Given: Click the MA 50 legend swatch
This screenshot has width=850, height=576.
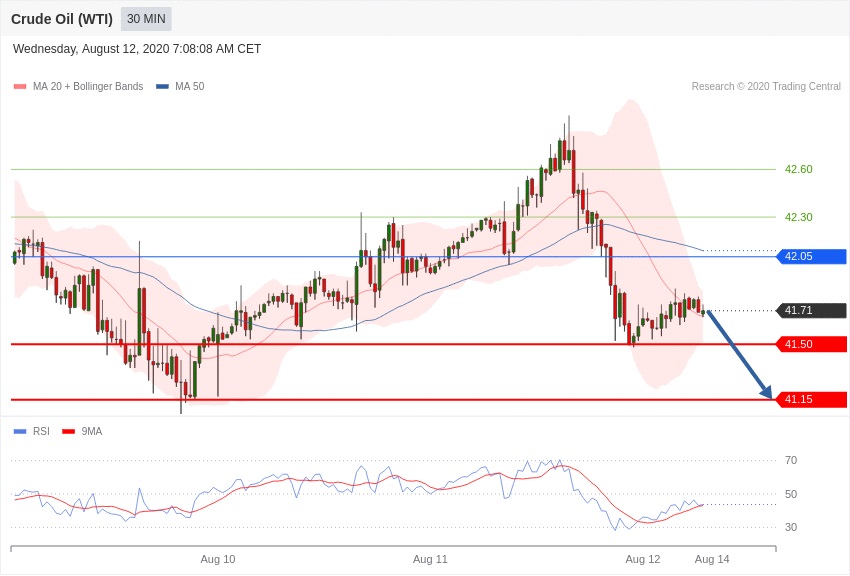Looking at the screenshot, I should [x=162, y=87].
